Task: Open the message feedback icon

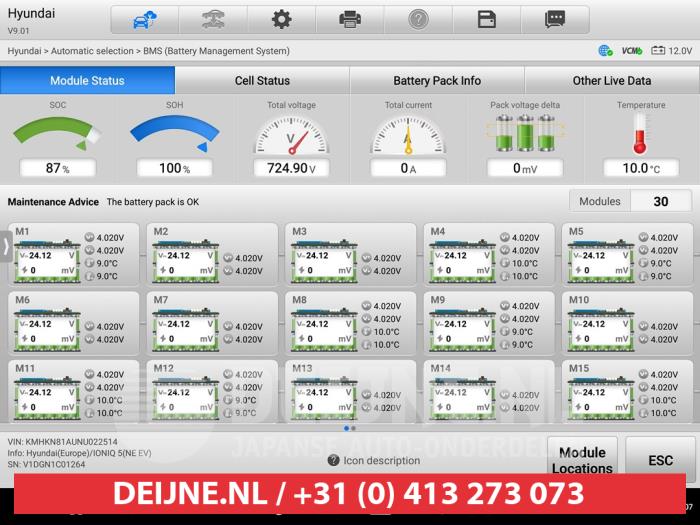Action: click(x=555, y=20)
